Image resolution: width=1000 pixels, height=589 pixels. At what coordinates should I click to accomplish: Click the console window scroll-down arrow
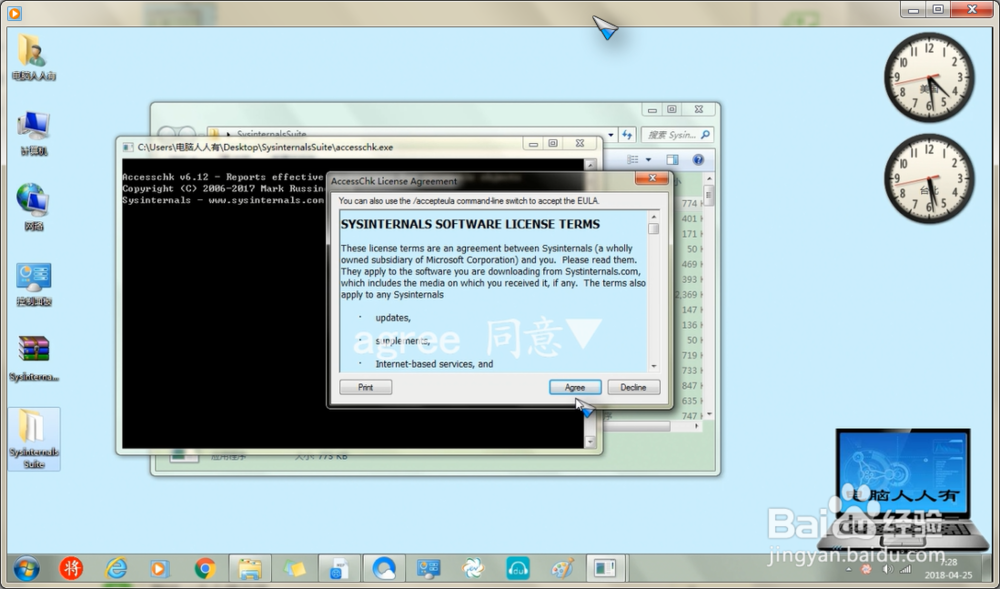pos(590,442)
